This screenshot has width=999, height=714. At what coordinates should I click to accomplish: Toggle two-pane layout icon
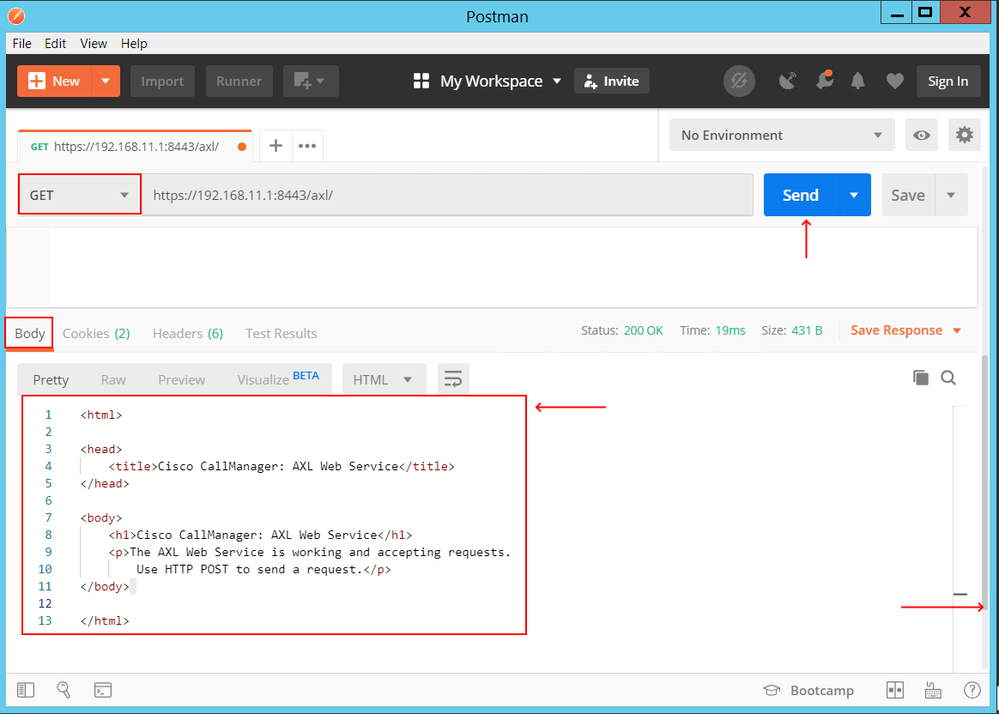[895, 690]
